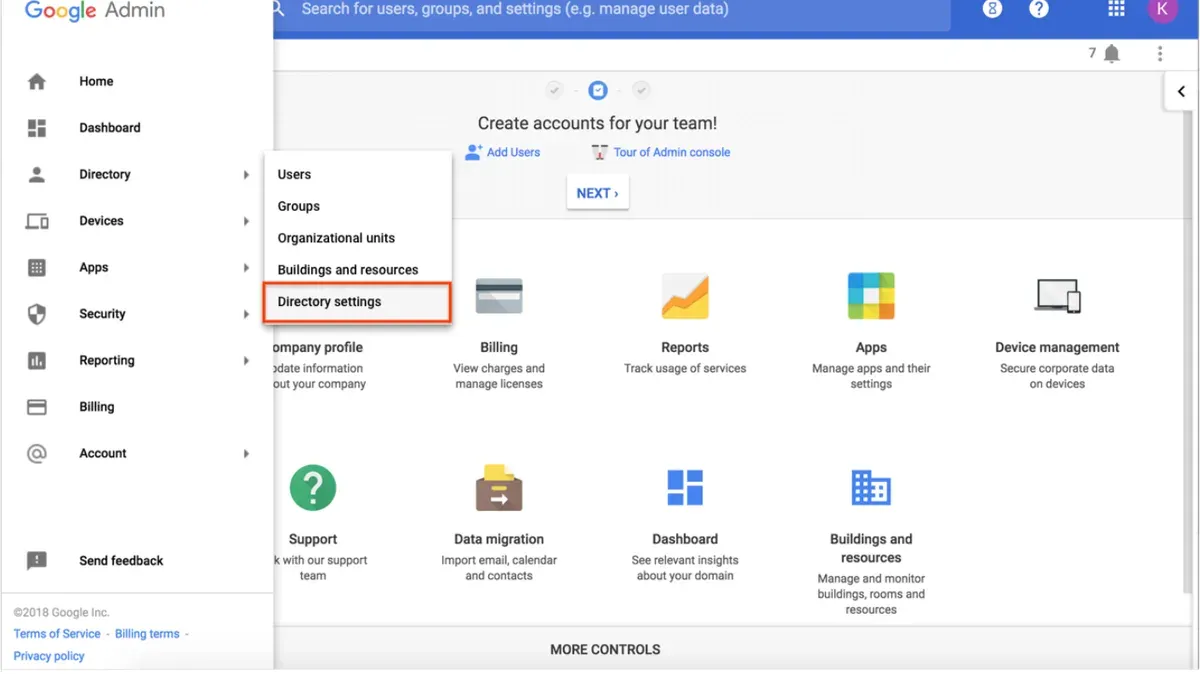Open Terms of Service link
The image size is (1200, 675).
[57, 634]
